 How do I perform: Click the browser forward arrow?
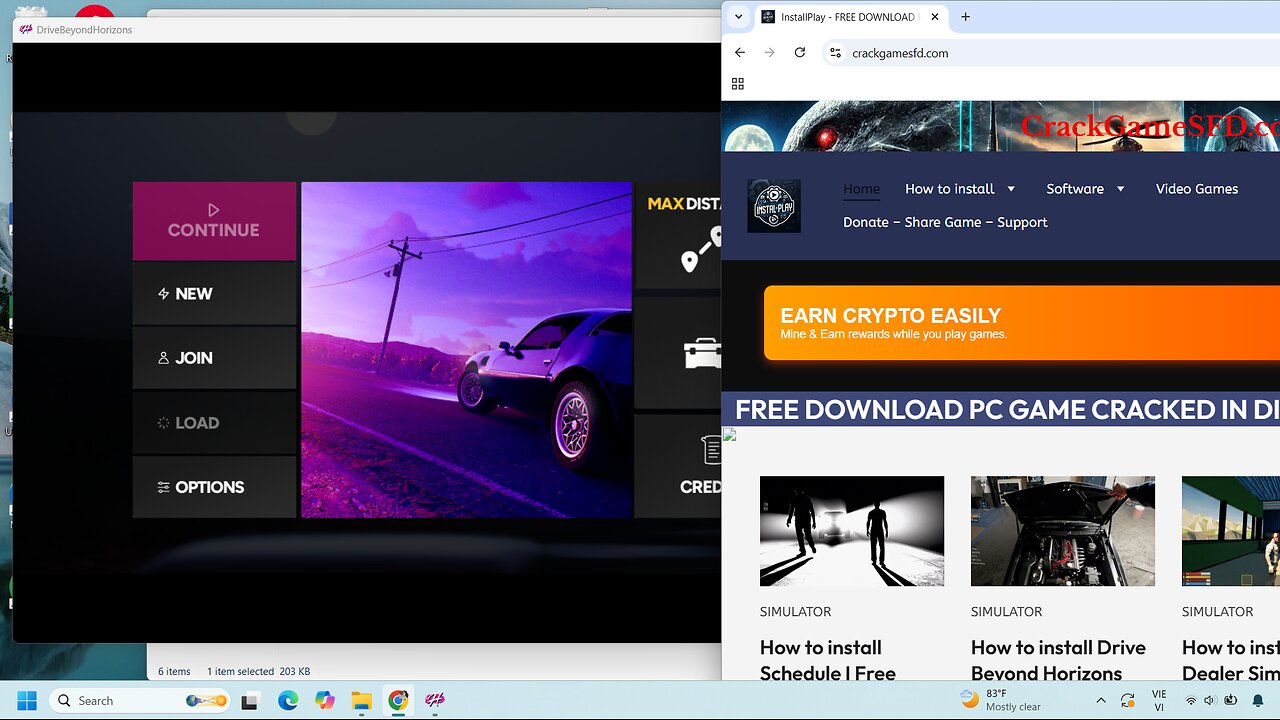[x=769, y=53]
